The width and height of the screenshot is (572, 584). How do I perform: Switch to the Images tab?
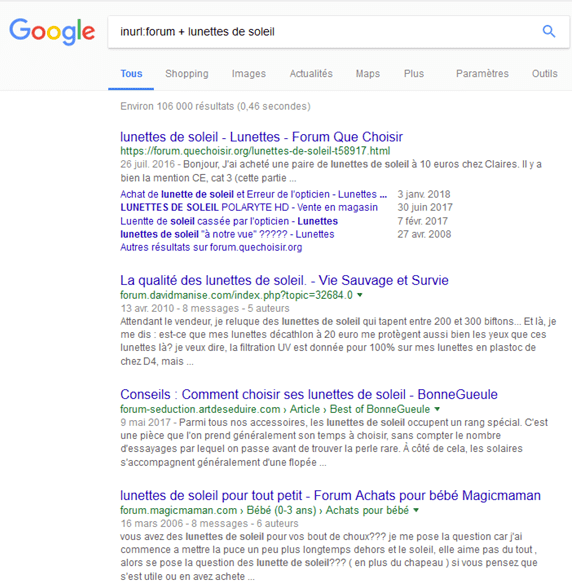[x=249, y=74]
